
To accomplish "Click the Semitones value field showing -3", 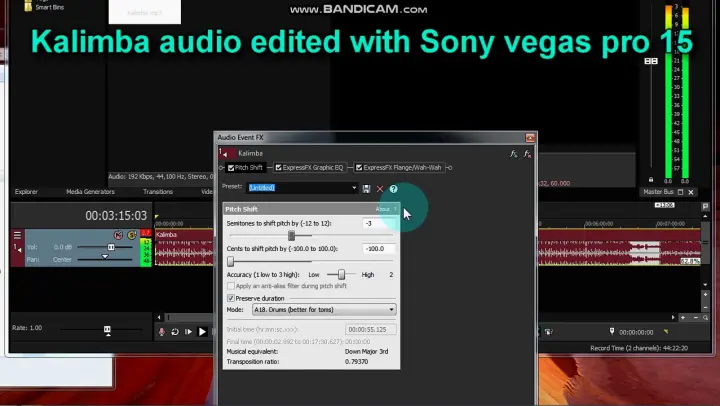I will pos(378,223).
